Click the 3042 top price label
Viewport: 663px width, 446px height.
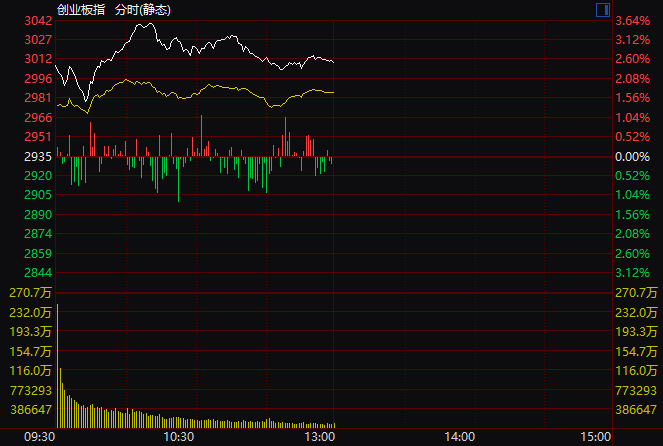(37, 21)
